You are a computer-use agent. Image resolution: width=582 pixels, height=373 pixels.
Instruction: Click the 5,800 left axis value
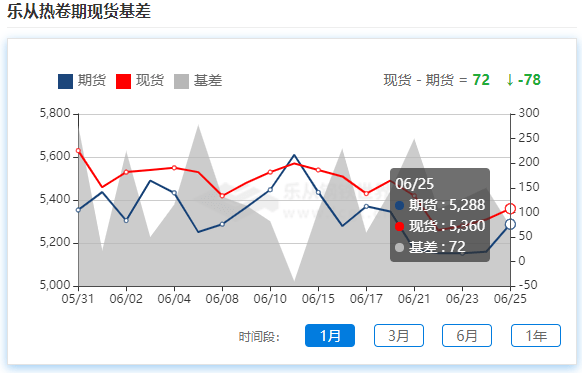coord(55,113)
